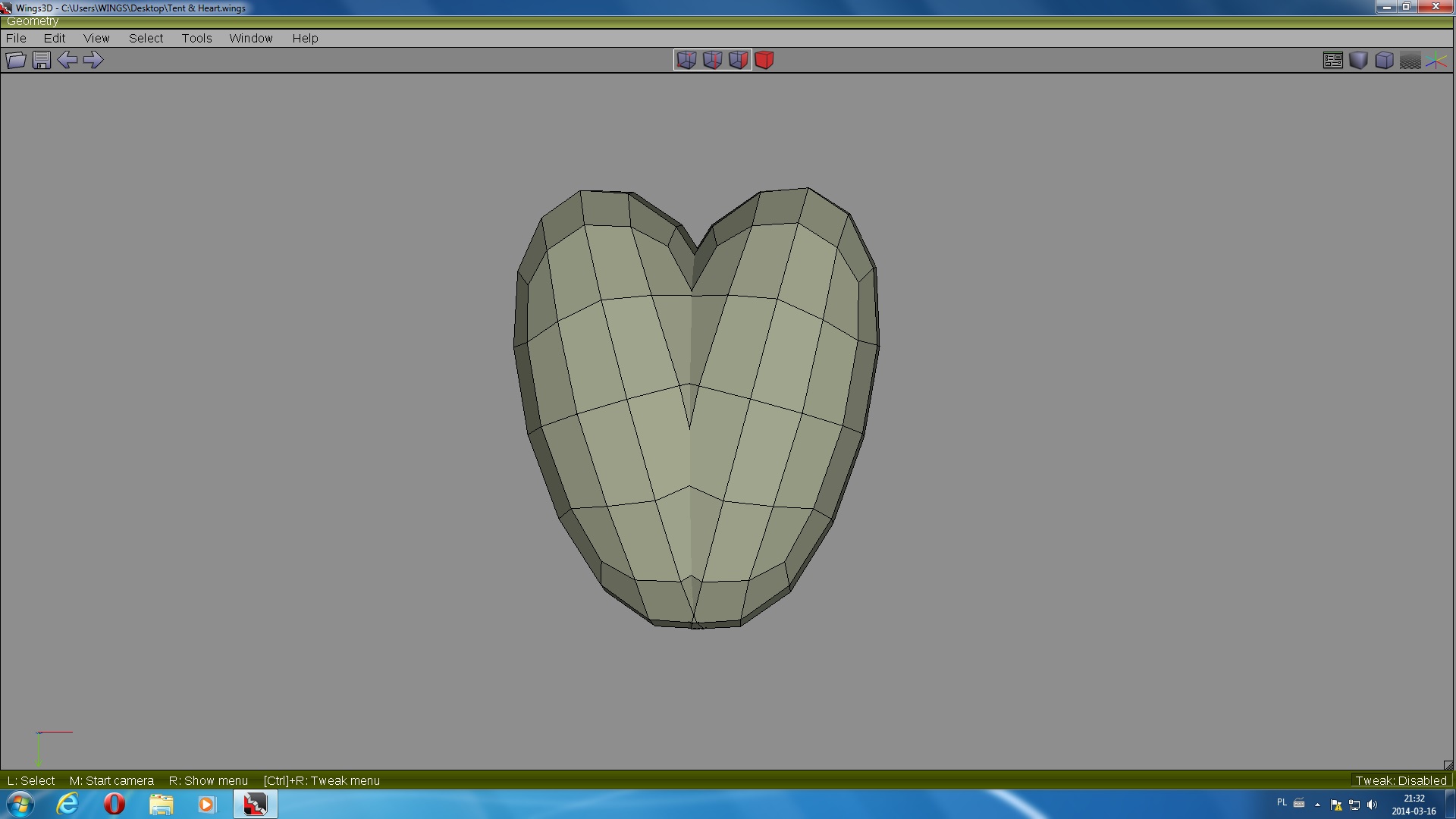Toggle the colored axes display
The width and height of the screenshot is (1456, 819).
click(x=1436, y=60)
